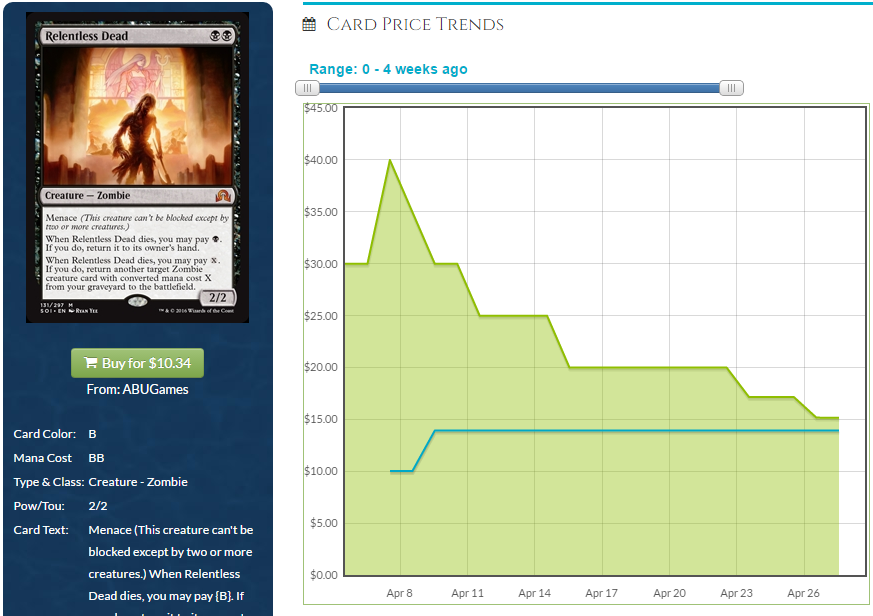Viewport: 873px width, 616px height.
Task: Click the $5.00 axis label
Action: pyautogui.click(x=324, y=523)
